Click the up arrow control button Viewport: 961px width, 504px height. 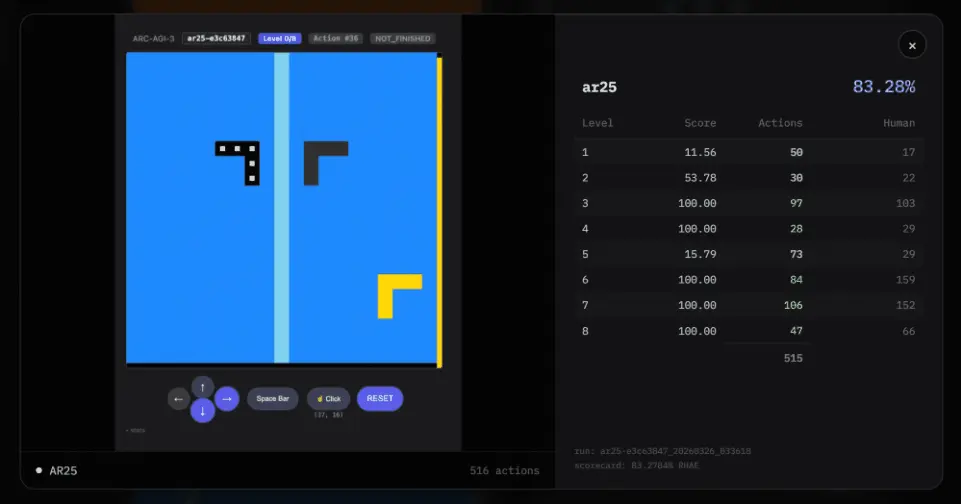pyautogui.click(x=202, y=388)
